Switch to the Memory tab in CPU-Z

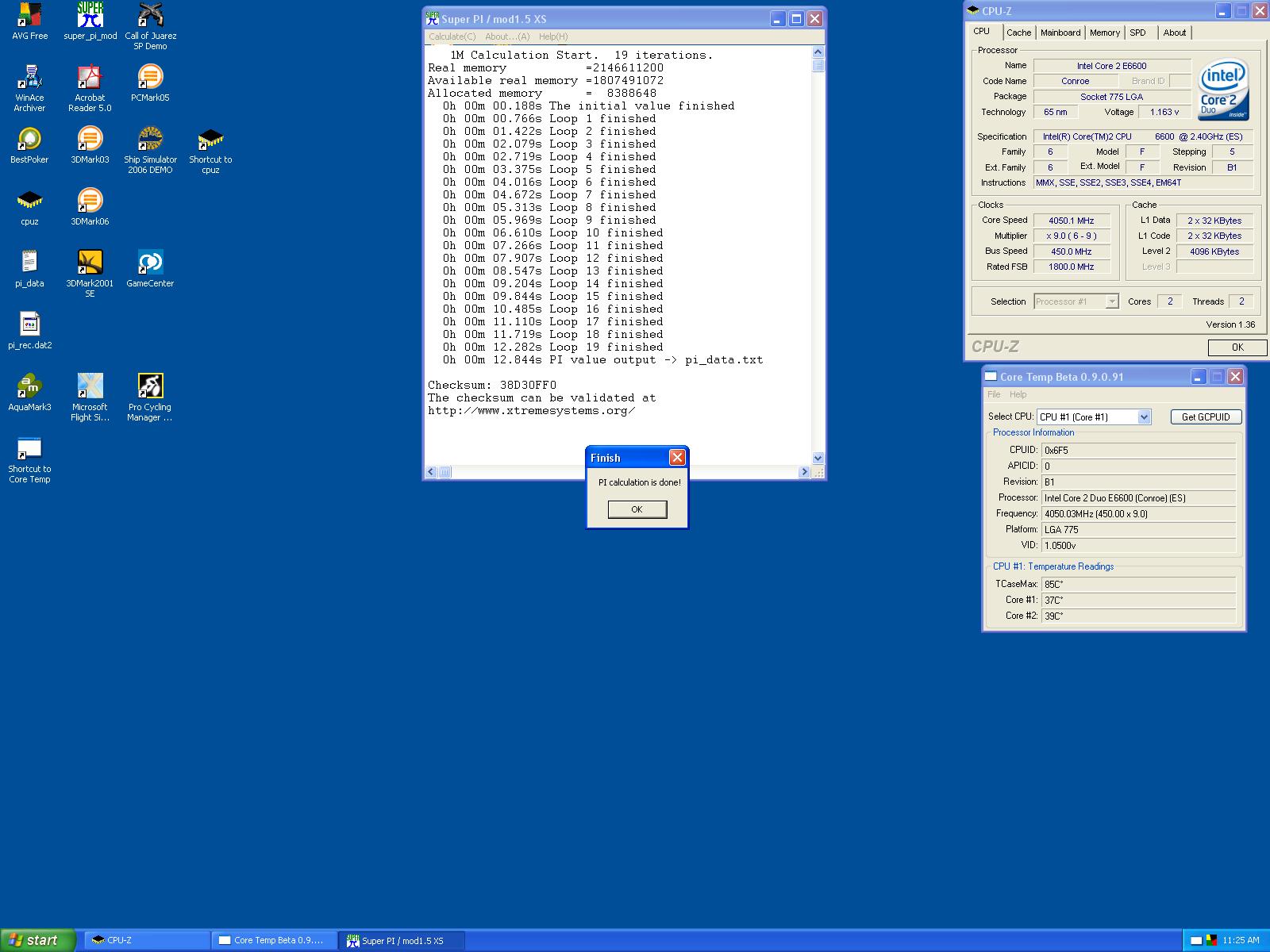point(1104,33)
